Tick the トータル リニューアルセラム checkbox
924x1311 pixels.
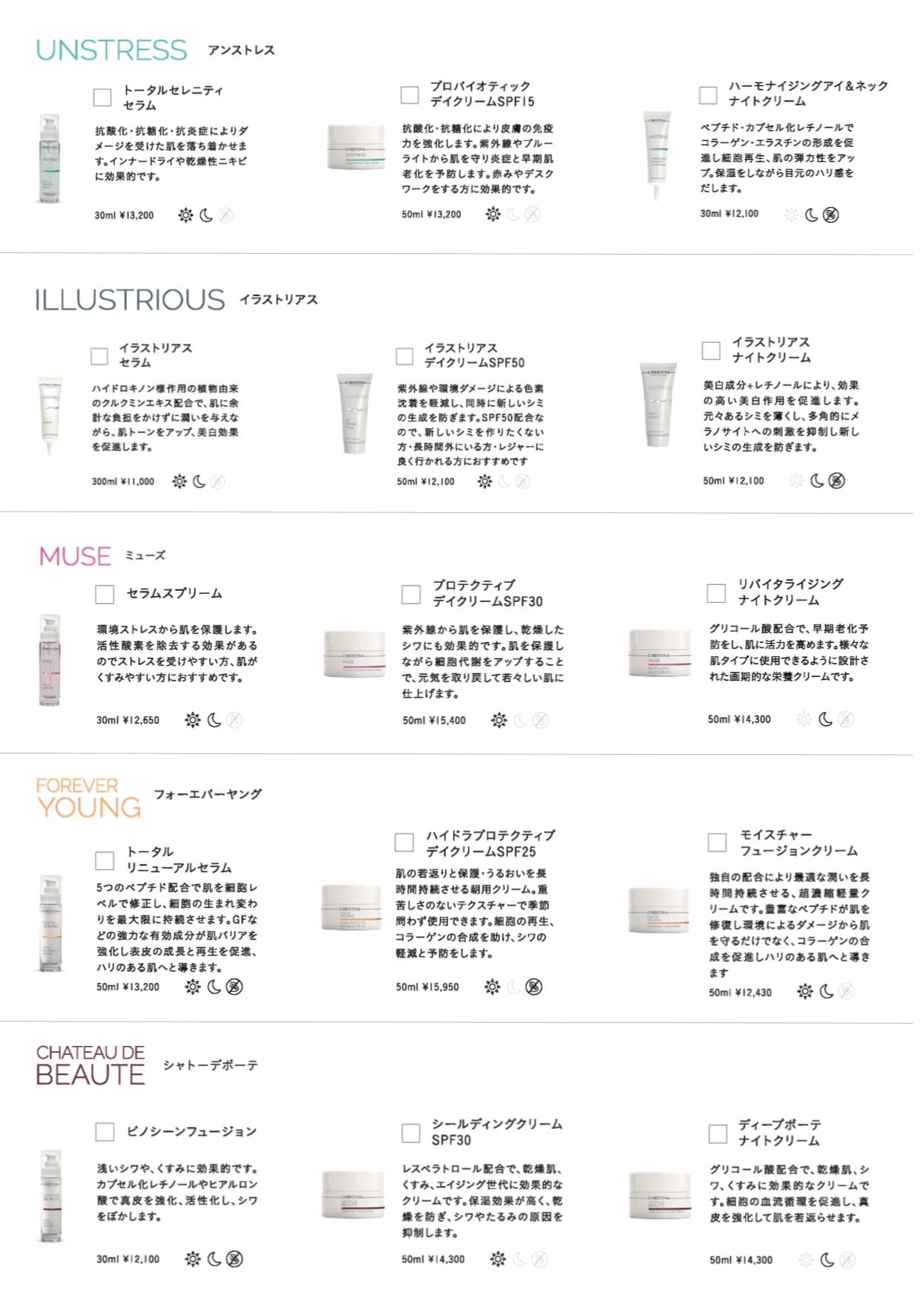point(105,860)
